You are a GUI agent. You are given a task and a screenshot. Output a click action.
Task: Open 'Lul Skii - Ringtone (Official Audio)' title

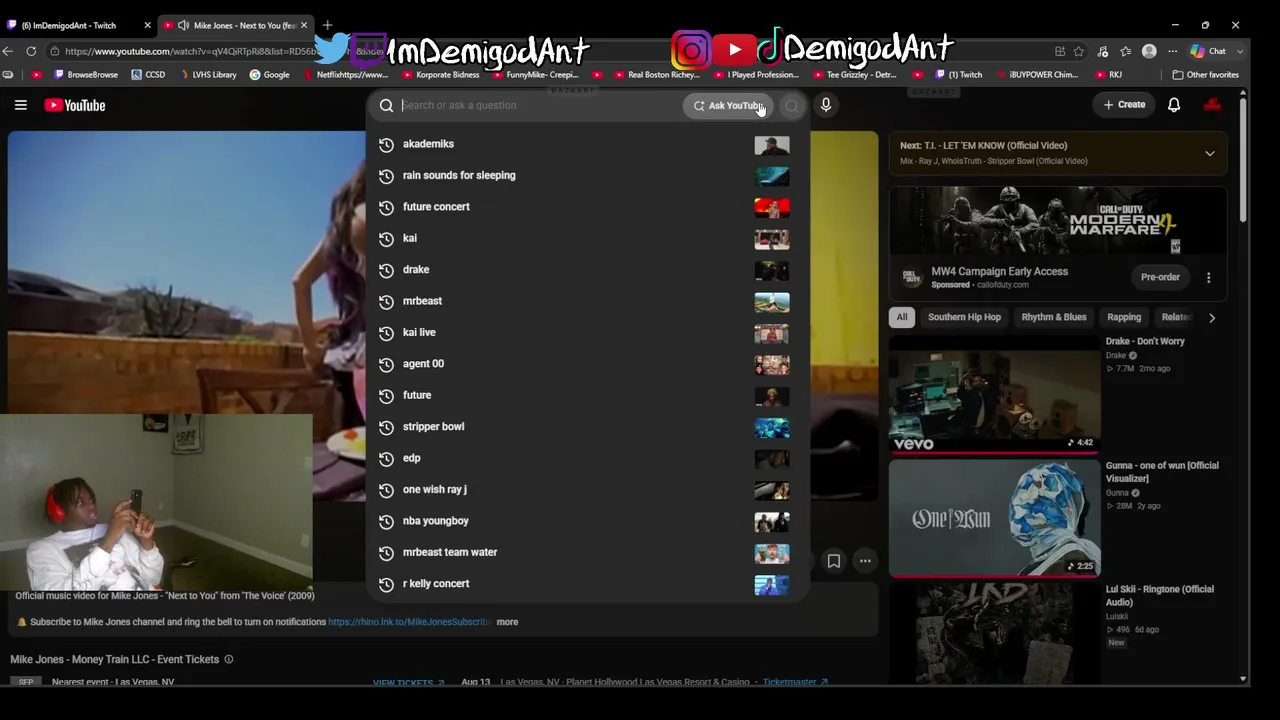pos(1160,596)
